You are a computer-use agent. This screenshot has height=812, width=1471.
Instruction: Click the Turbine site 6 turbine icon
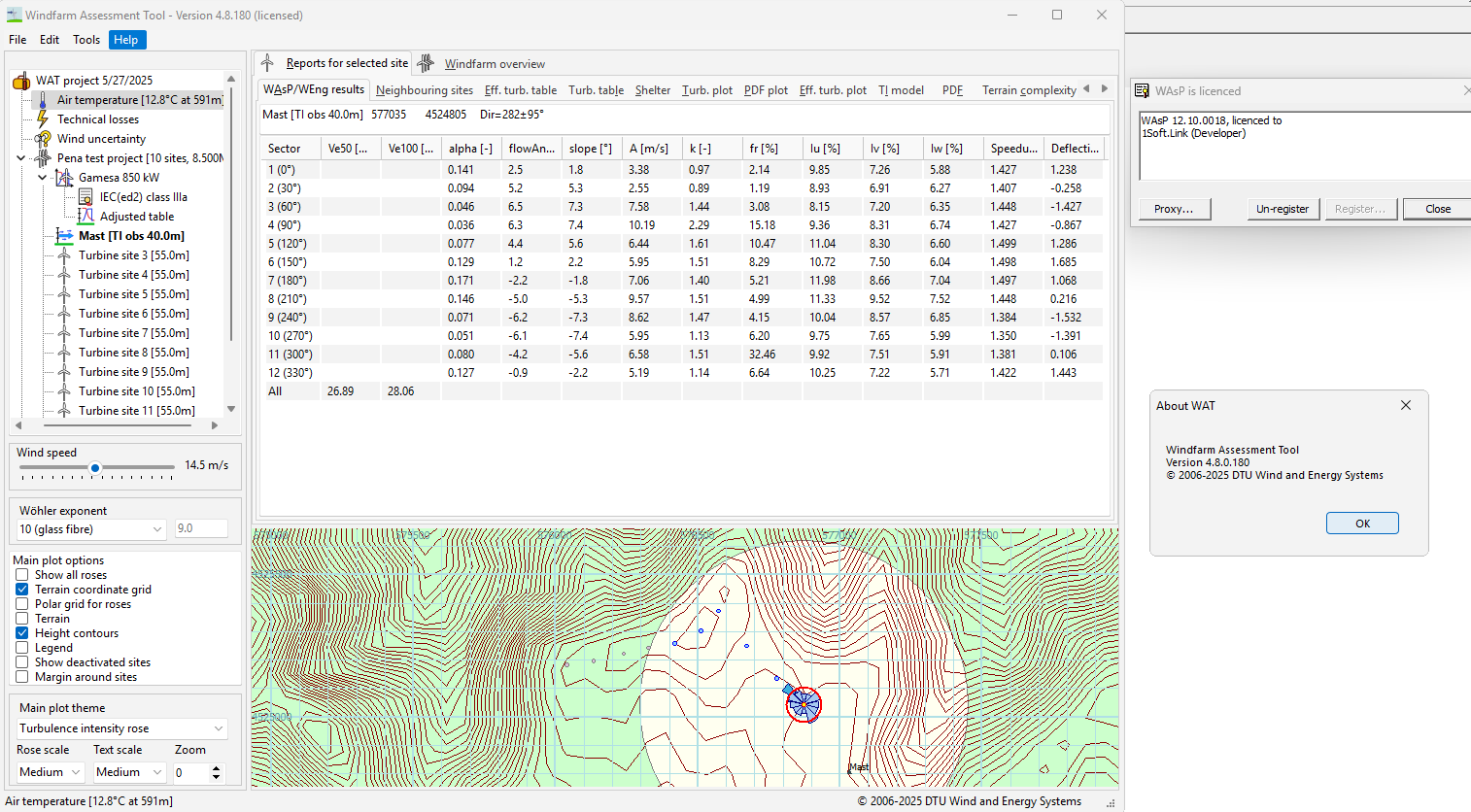click(64, 314)
